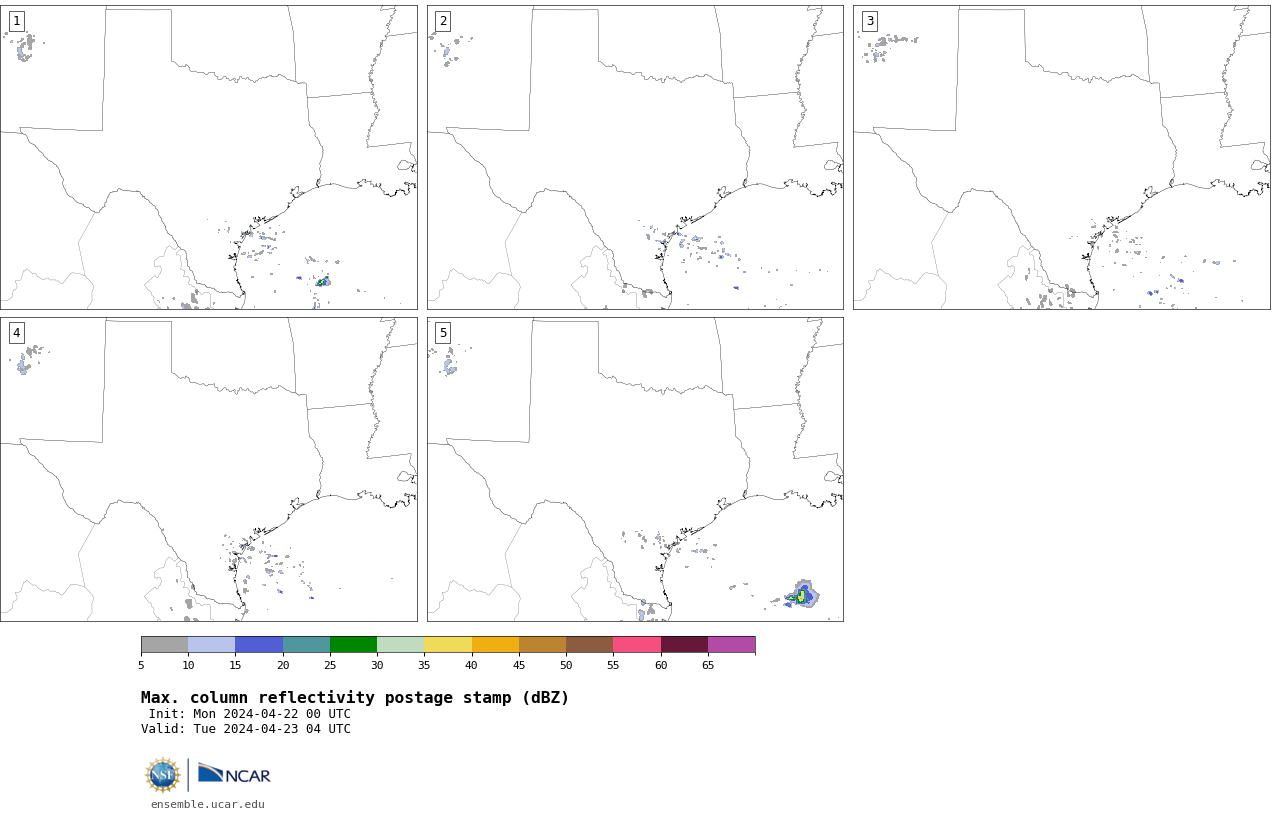Select the dark brown 50-55 dBZ swatch
The height and width of the screenshot is (815, 1280).
pos(589,645)
